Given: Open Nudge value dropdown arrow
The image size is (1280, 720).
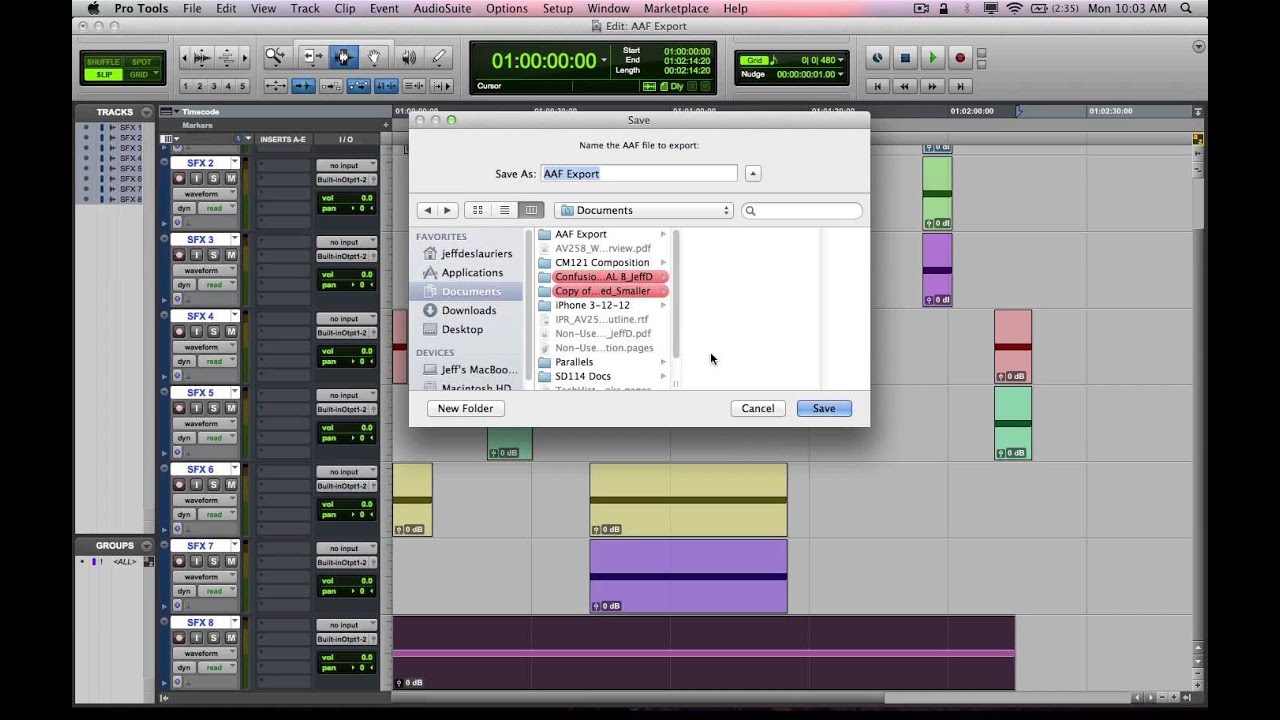Looking at the screenshot, I should coord(840,74).
